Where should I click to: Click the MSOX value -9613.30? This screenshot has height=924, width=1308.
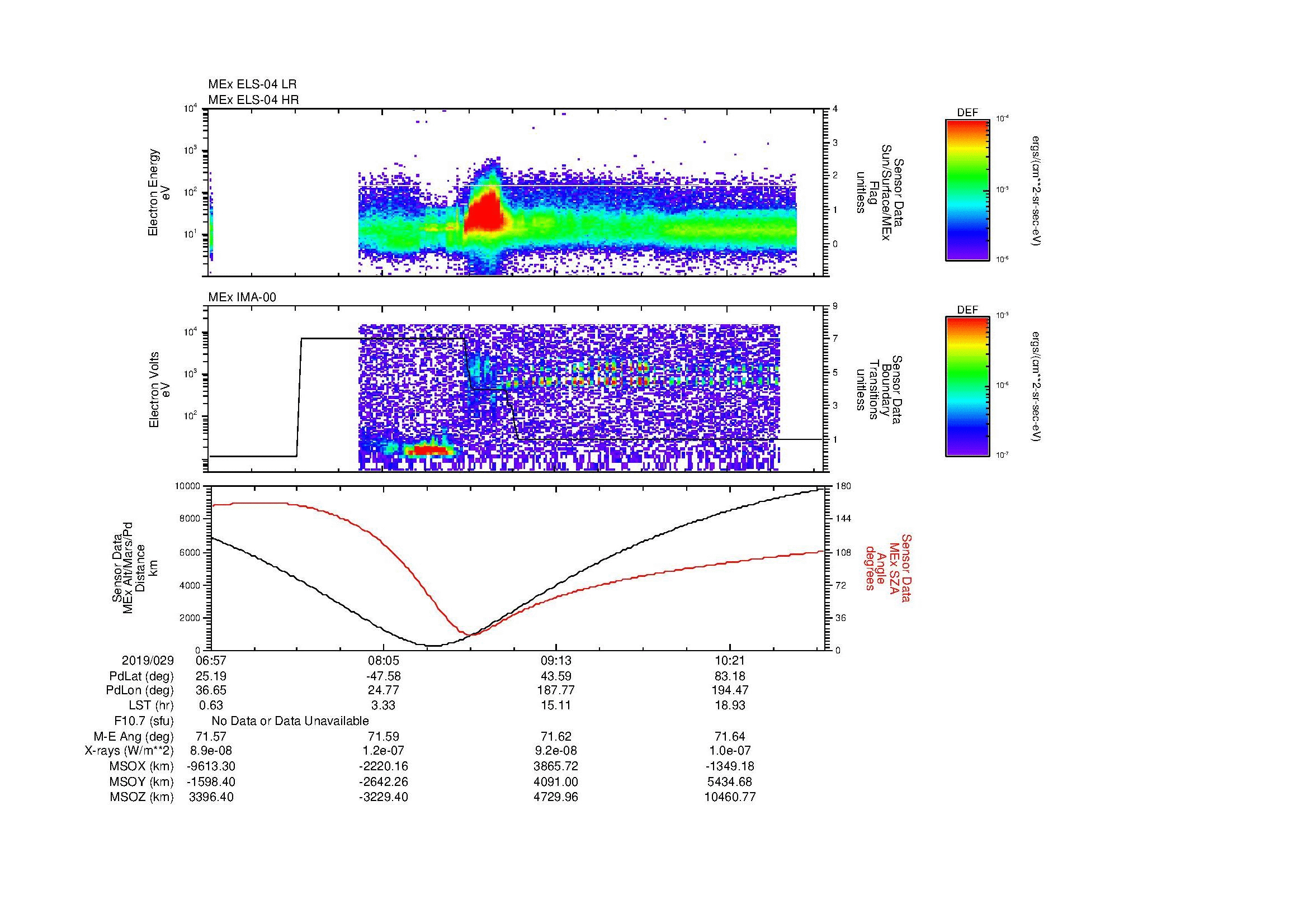point(211,767)
